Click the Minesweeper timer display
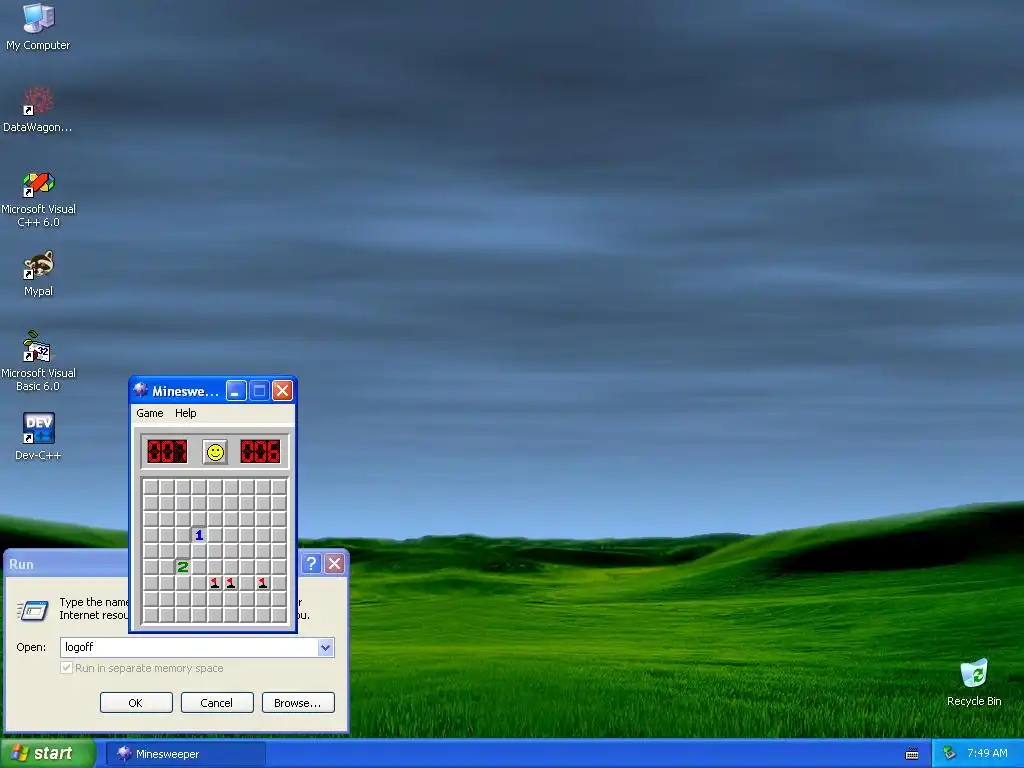Image resolution: width=1024 pixels, height=768 pixels. pyautogui.click(x=260, y=452)
